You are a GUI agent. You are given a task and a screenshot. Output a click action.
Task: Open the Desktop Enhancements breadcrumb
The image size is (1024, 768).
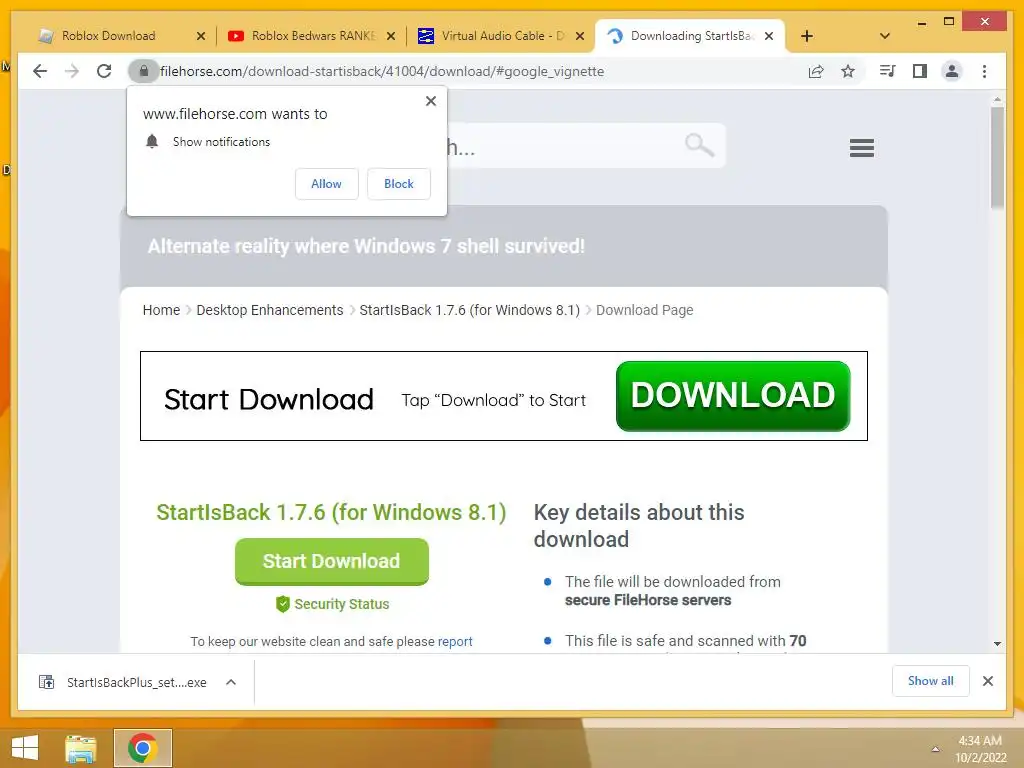[270, 310]
